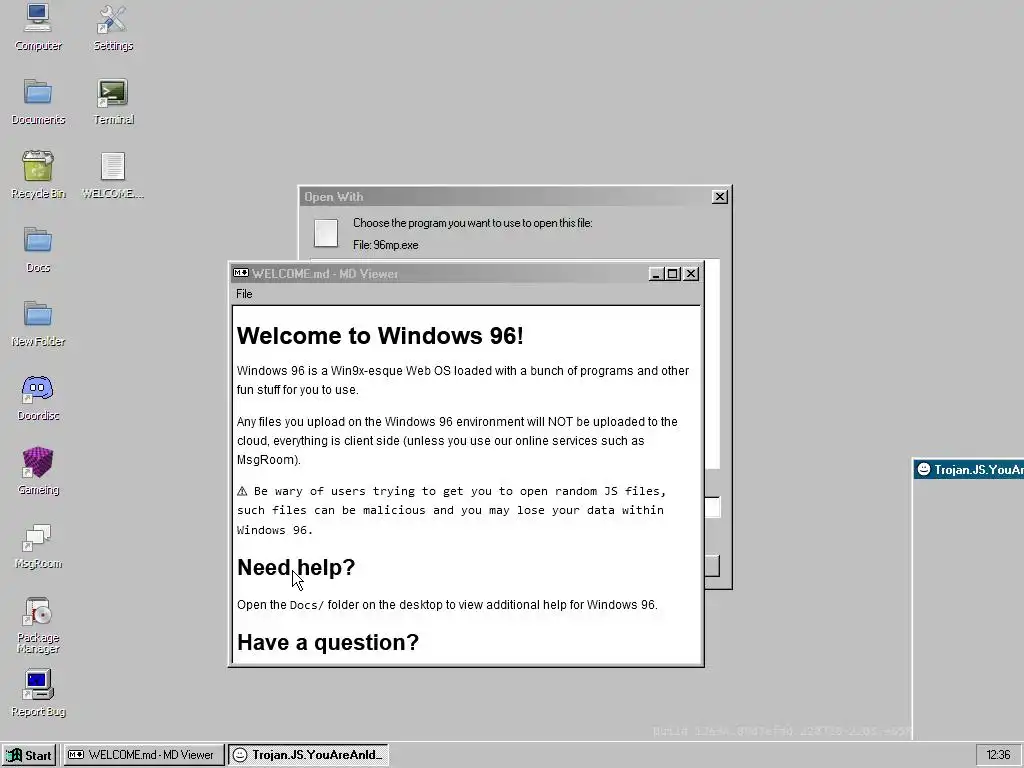Open the MsgRoom desktop icon
This screenshot has height=768, width=1024.
38,545
